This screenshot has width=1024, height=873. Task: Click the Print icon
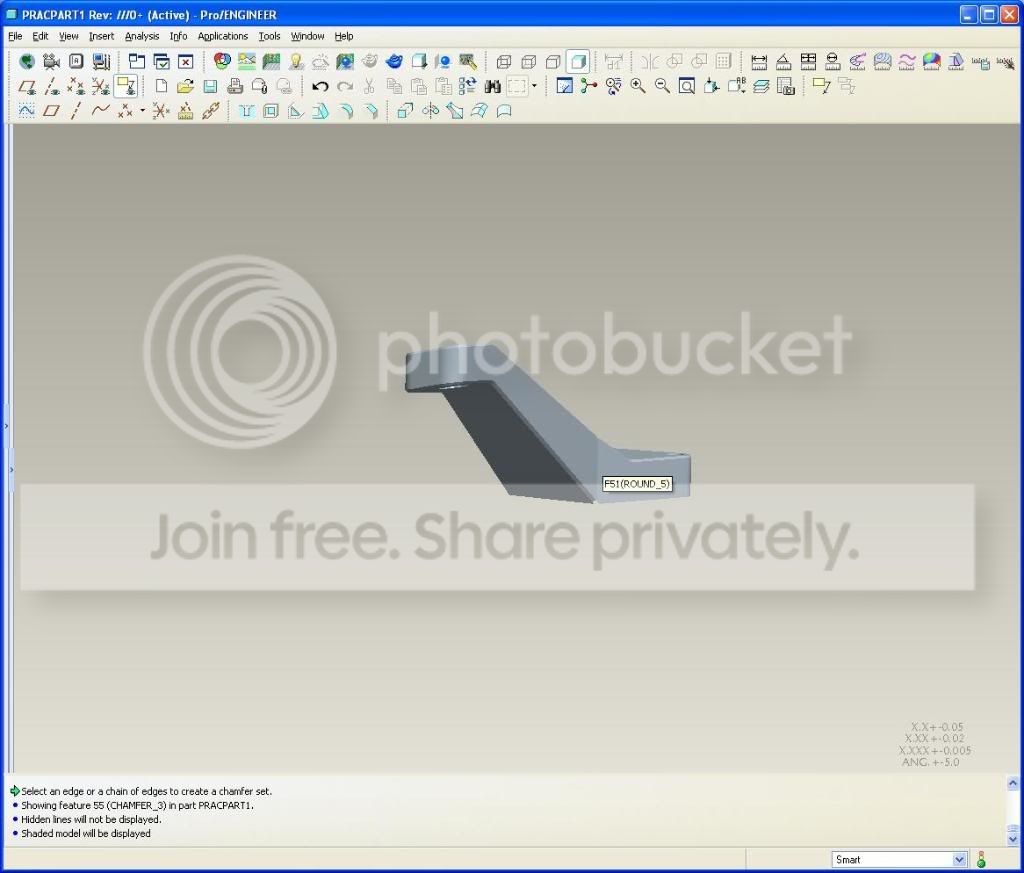click(x=235, y=86)
